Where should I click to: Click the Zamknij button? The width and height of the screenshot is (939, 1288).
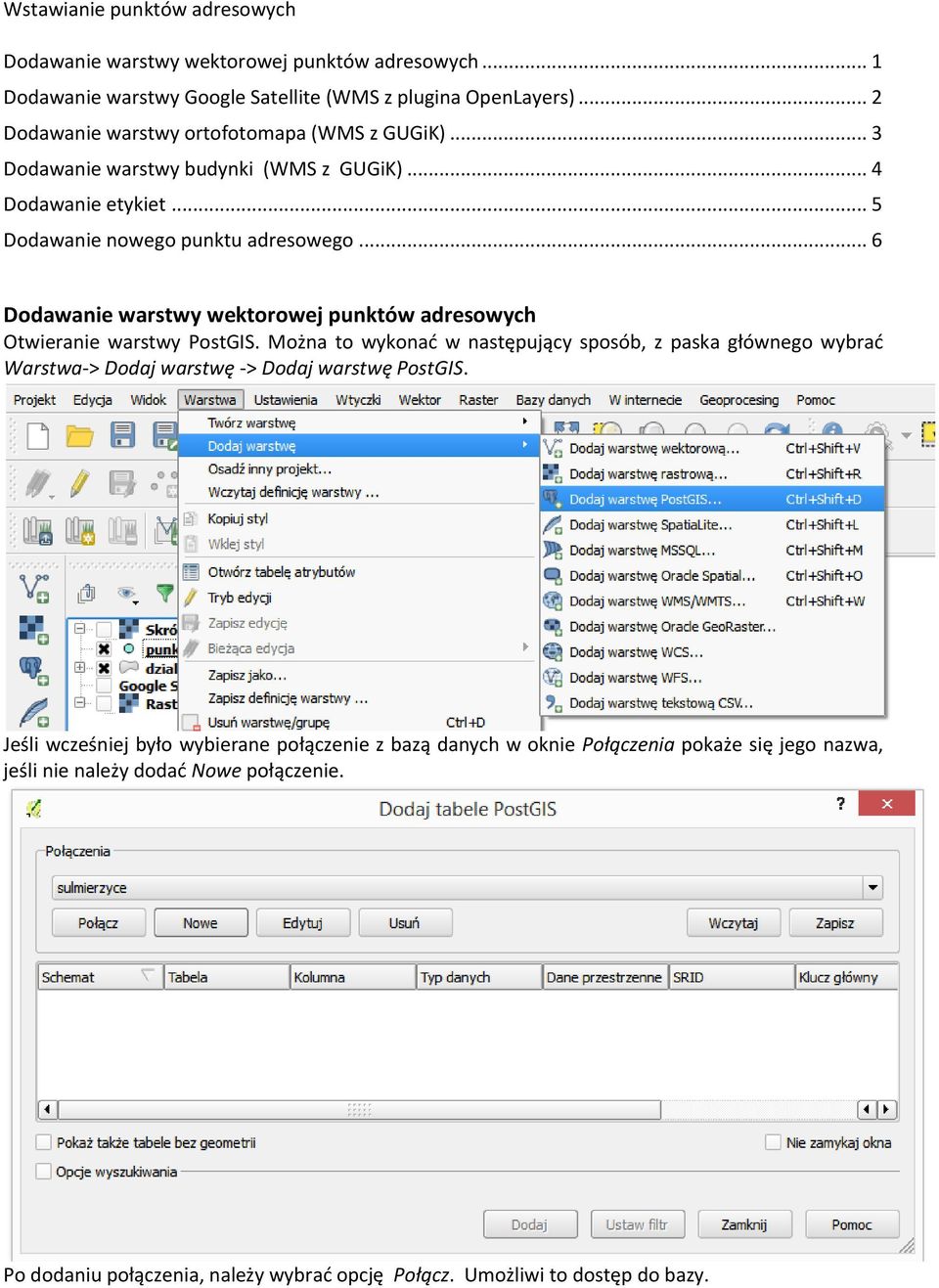pyautogui.click(x=744, y=1224)
